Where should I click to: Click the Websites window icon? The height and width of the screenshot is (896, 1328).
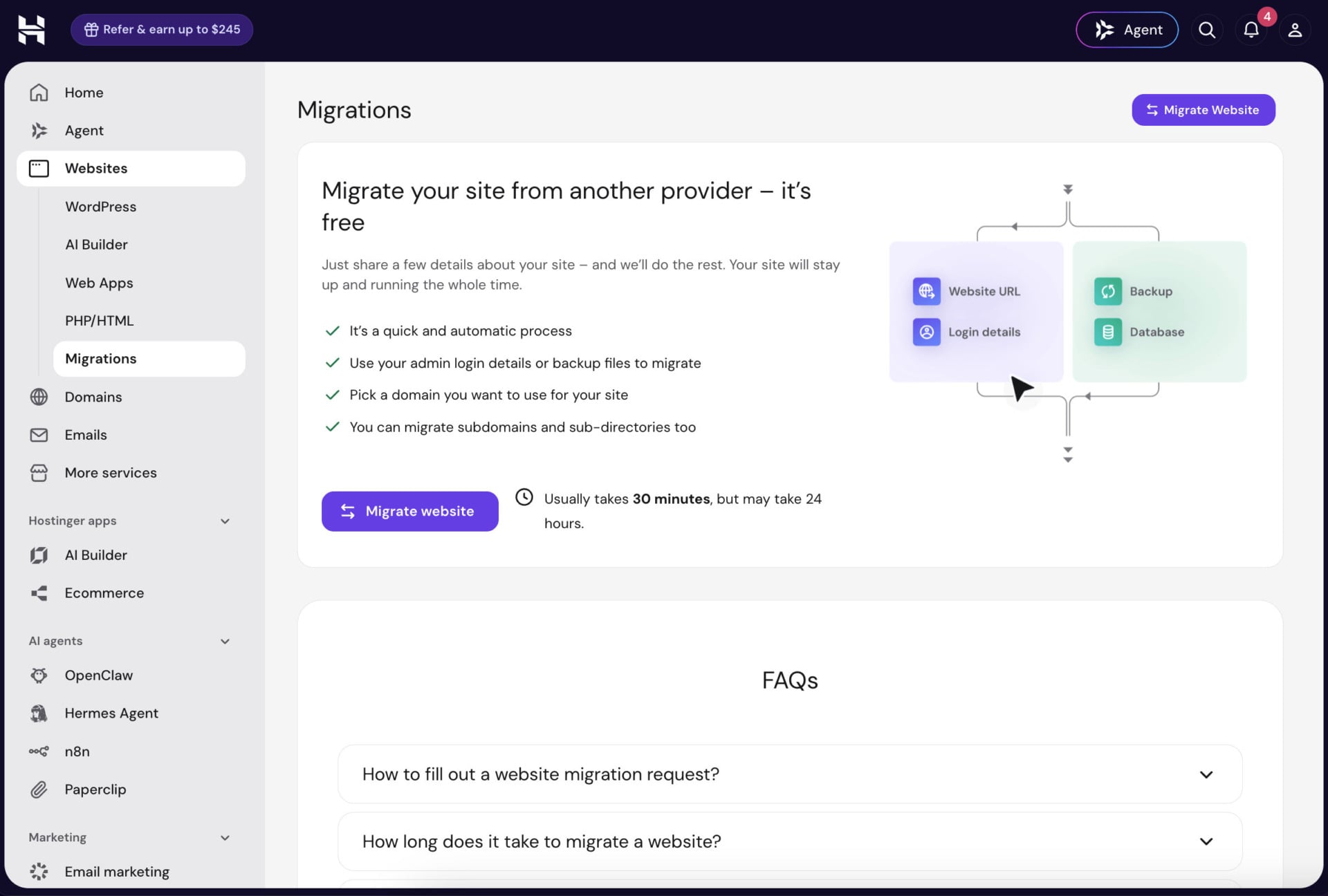point(39,169)
